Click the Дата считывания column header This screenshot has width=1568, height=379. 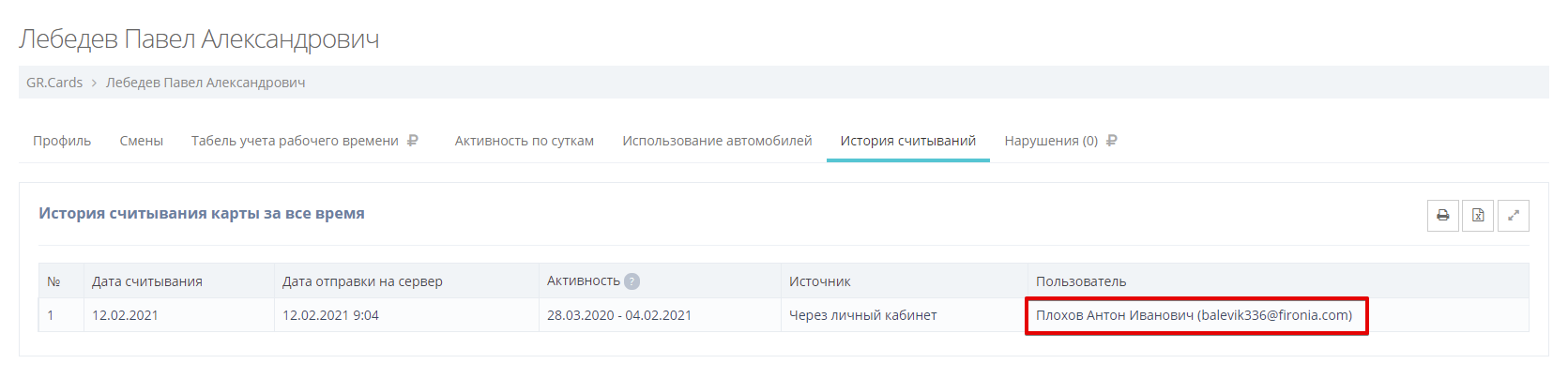[147, 281]
